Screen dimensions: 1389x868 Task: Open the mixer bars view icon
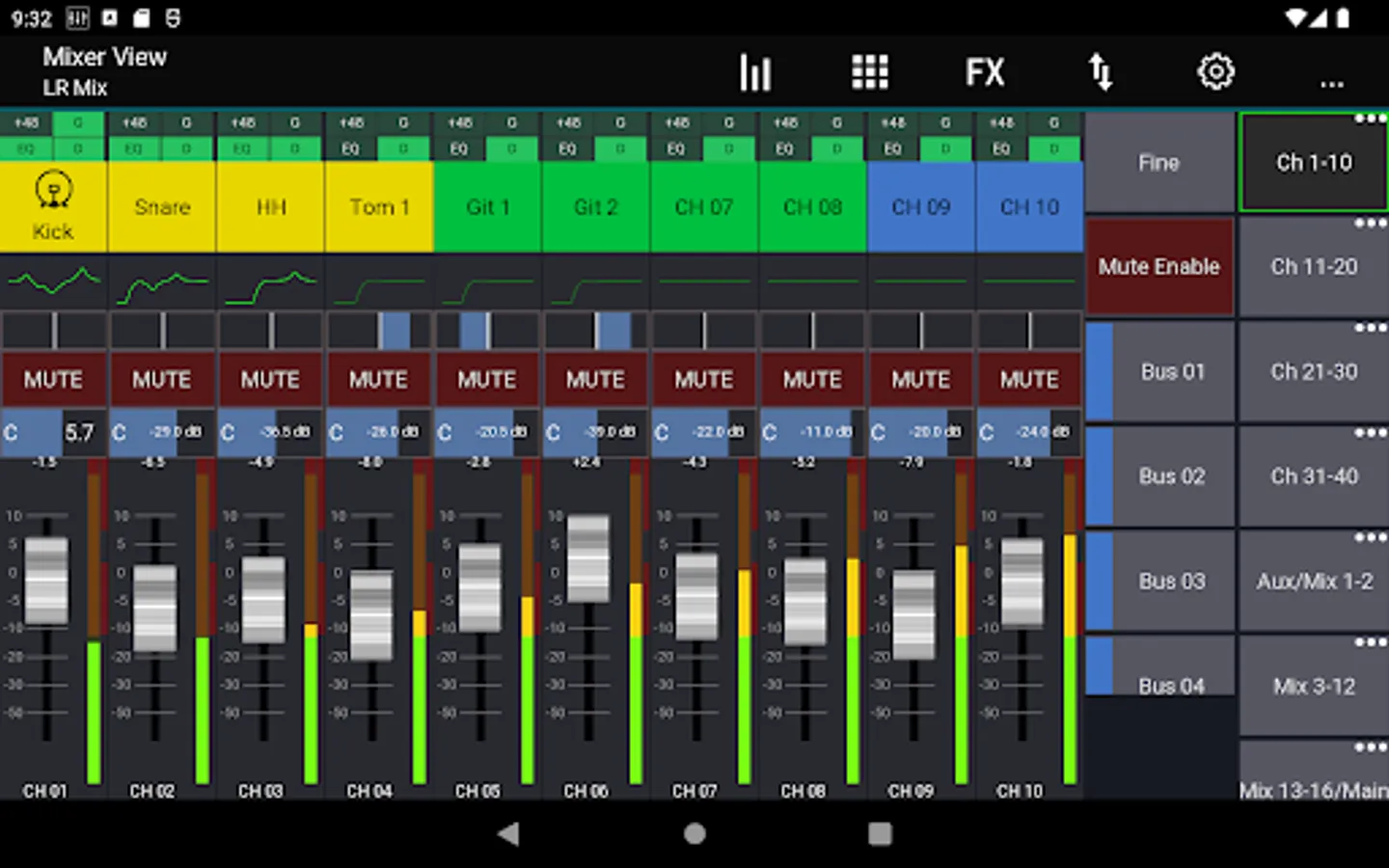pos(755,72)
